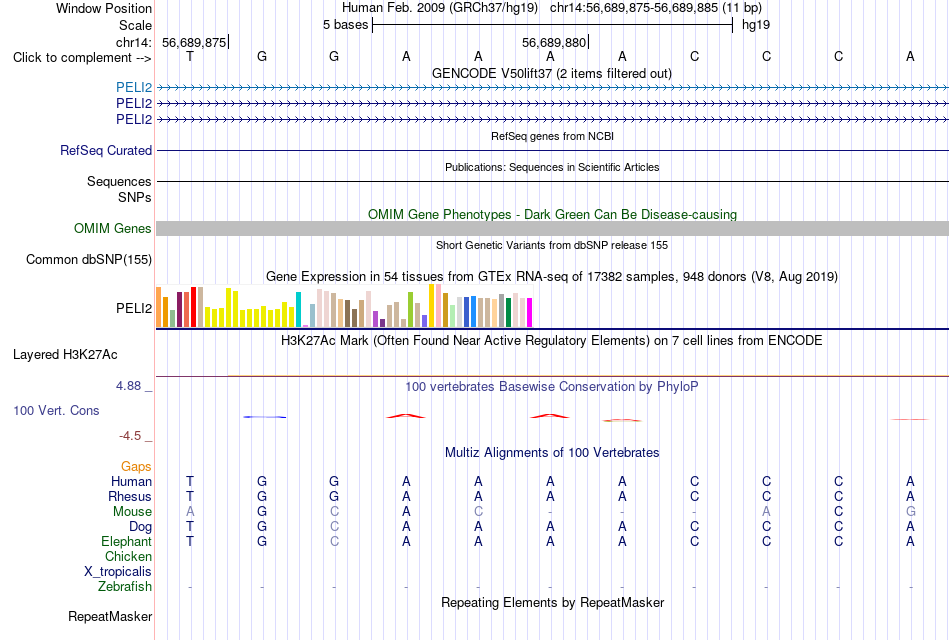Open the Layered H3K27Ac track label

coord(65,355)
